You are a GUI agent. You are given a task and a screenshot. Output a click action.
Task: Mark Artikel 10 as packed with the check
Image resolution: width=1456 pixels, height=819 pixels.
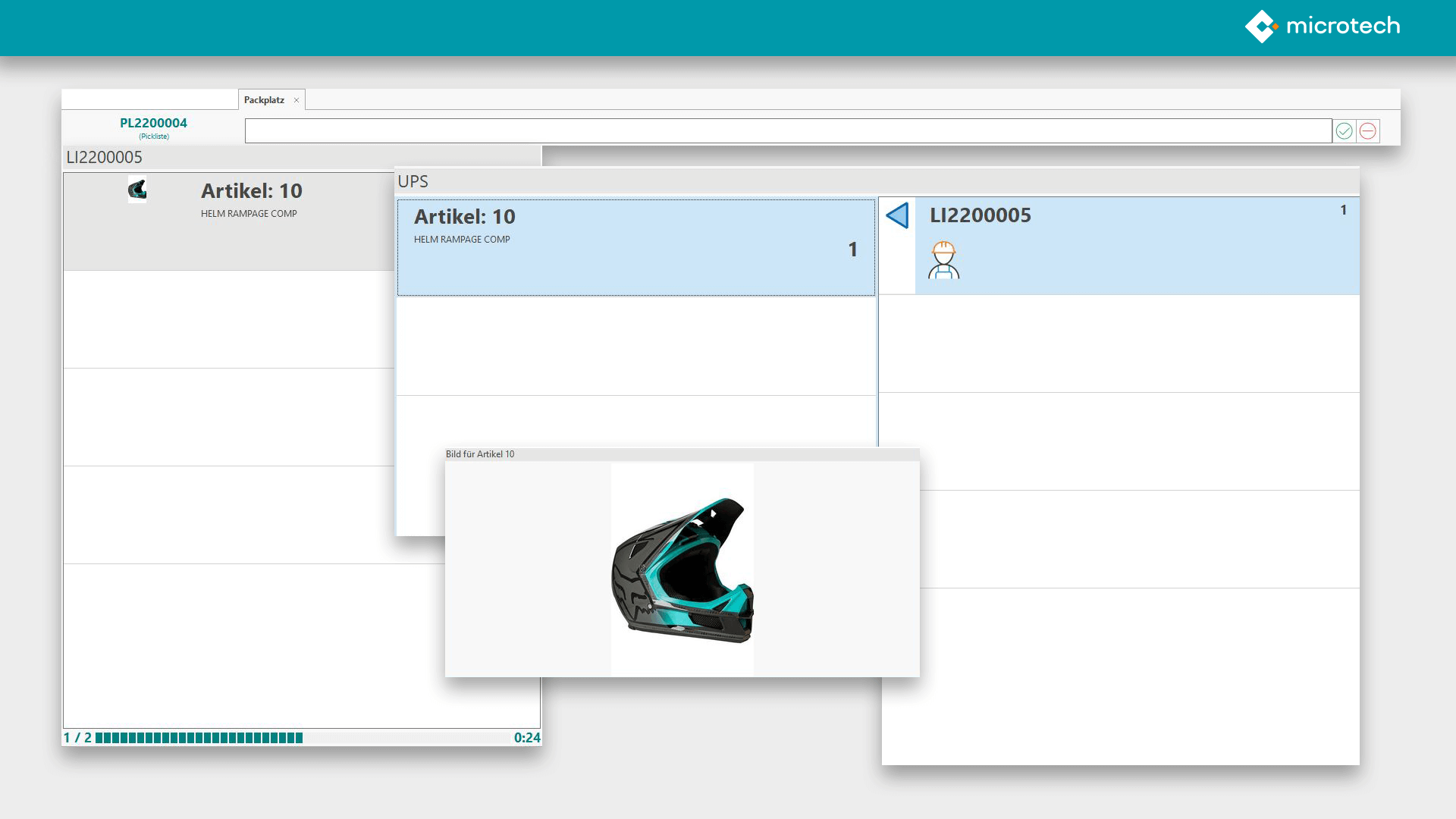click(1343, 130)
